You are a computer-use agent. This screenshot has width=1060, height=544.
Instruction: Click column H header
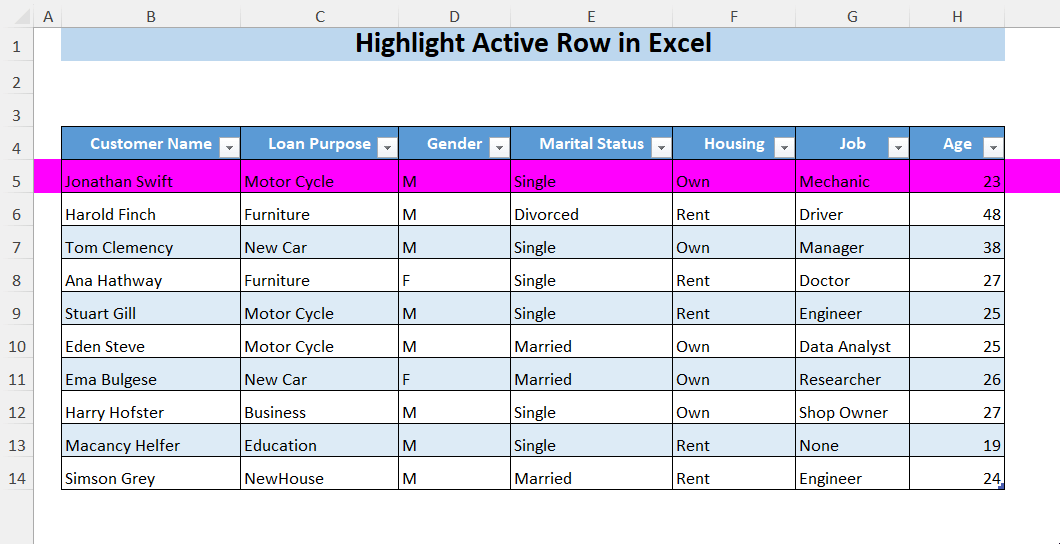point(957,16)
